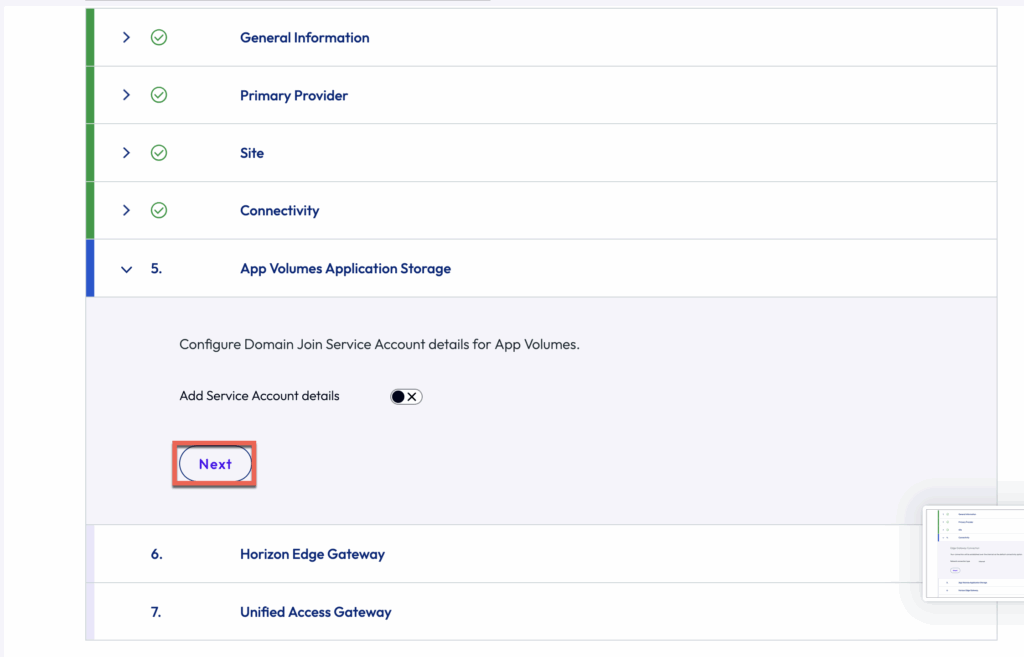Select the Site section heading
Viewport: 1024px width, 657px height.
[252, 153]
